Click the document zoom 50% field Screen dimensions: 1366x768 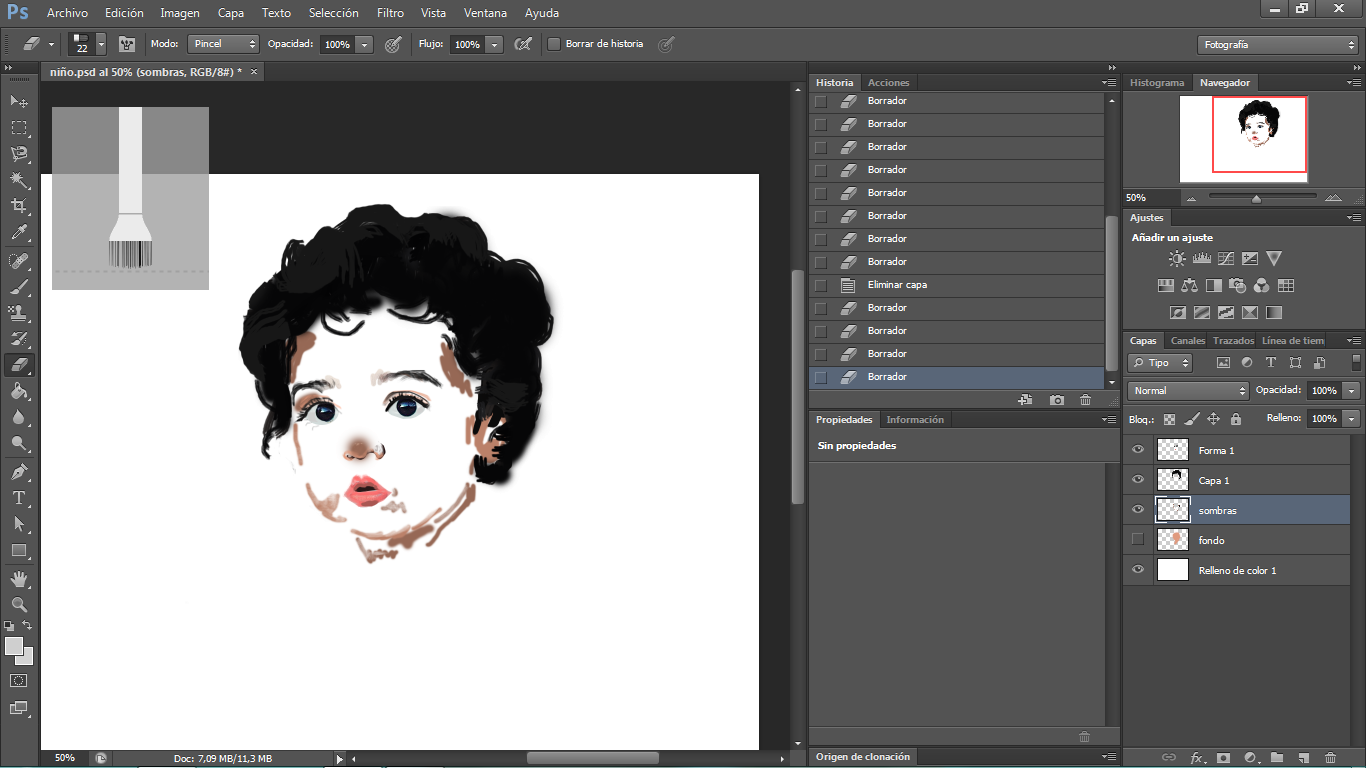coord(64,758)
